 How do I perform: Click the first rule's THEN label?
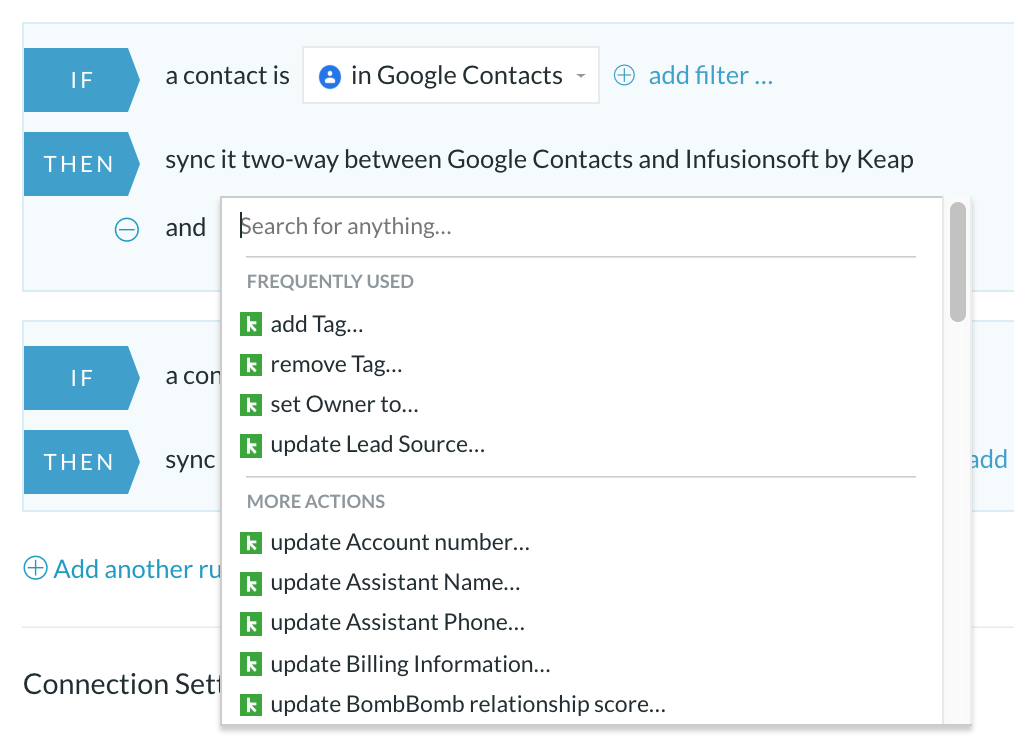(81, 164)
